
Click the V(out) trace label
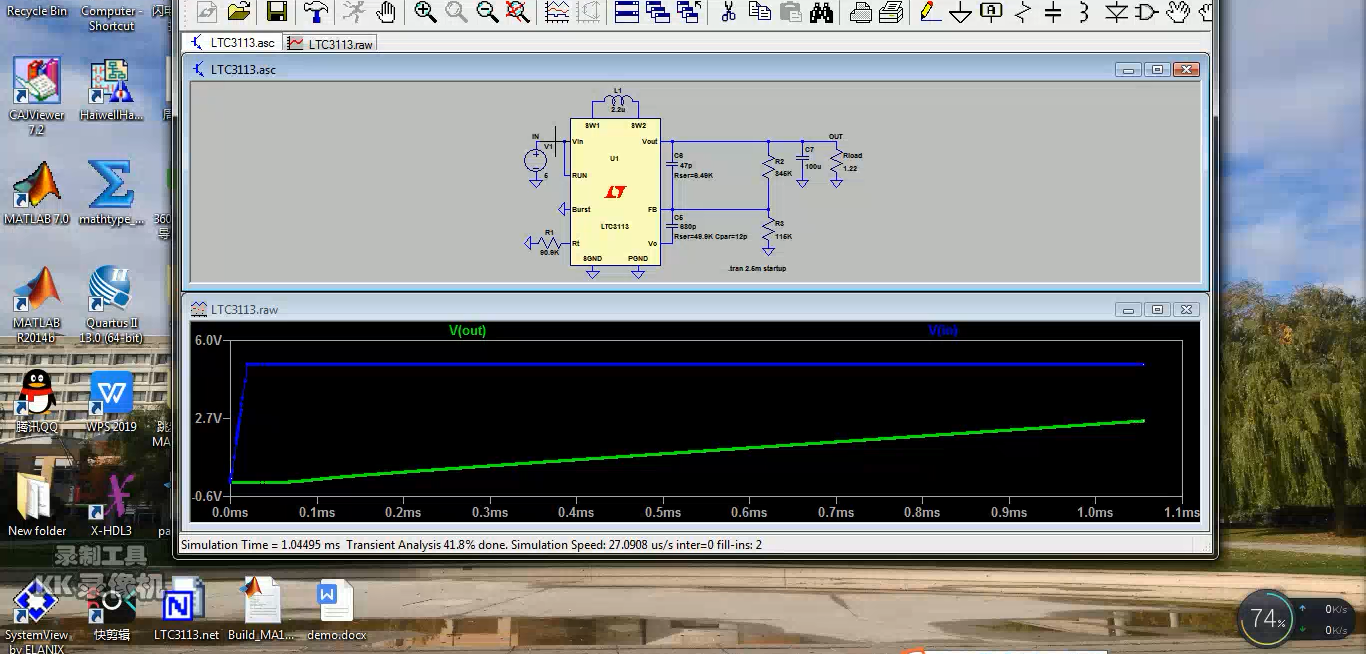point(467,331)
